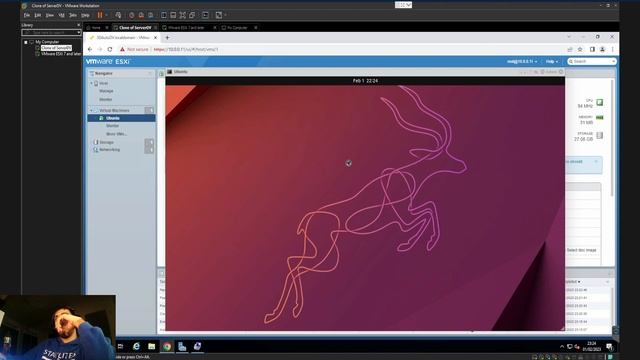
Task: Open Internet Explorer from the Windows taskbar
Action: [x=136, y=346]
